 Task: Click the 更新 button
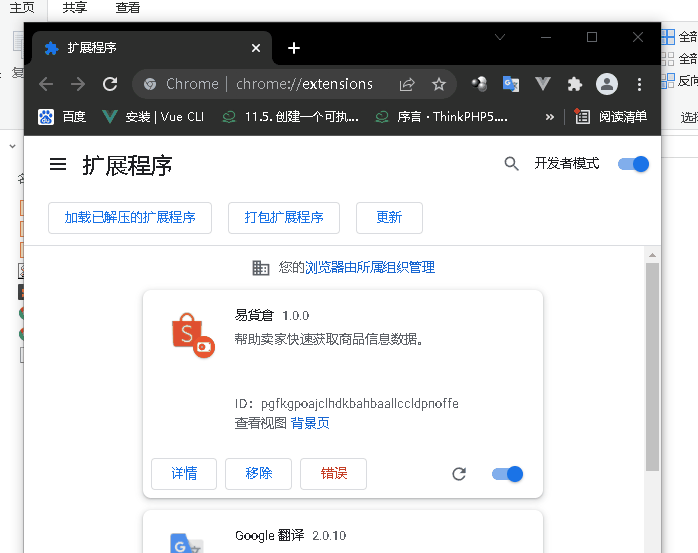pyautogui.click(x=389, y=218)
